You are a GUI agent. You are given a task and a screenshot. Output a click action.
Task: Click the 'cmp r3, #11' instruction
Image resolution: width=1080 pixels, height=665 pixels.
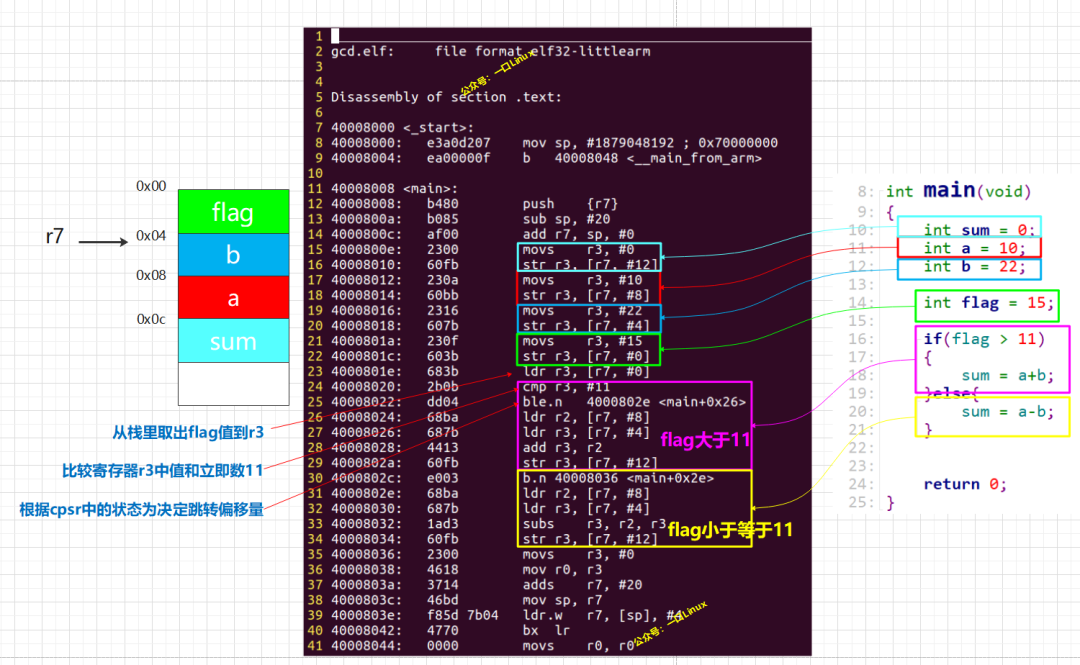tap(566, 387)
